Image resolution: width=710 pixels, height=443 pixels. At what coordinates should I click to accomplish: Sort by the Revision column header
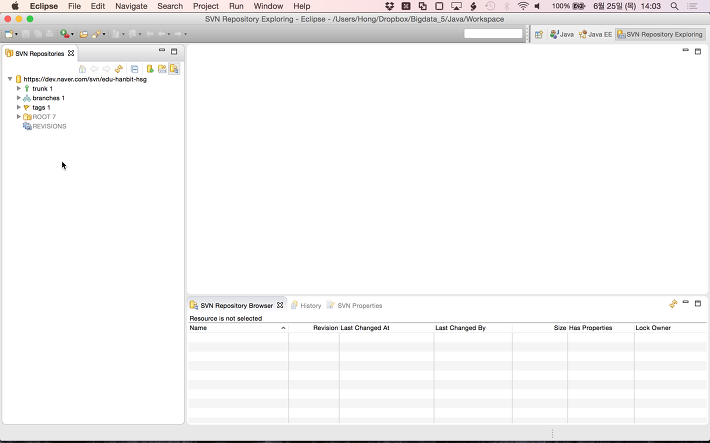pos(314,328)
